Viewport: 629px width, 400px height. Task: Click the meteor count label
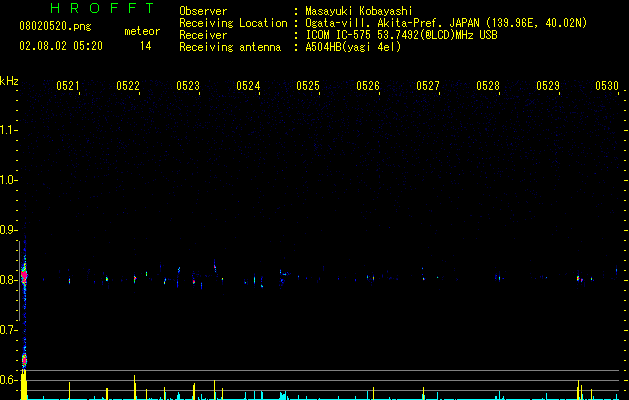[x=142, y=31]
